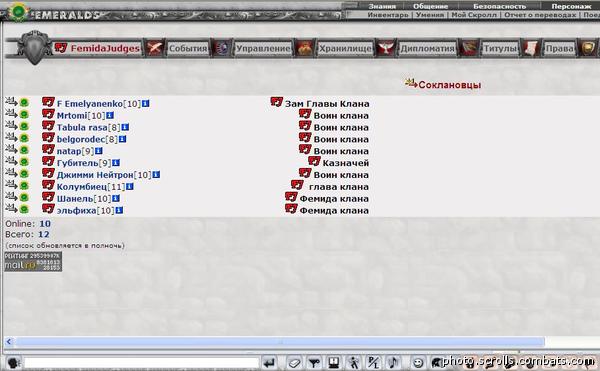Click the enter arrow icon beside chat input
Screen dimensions: 600x371
click(270, 363)
